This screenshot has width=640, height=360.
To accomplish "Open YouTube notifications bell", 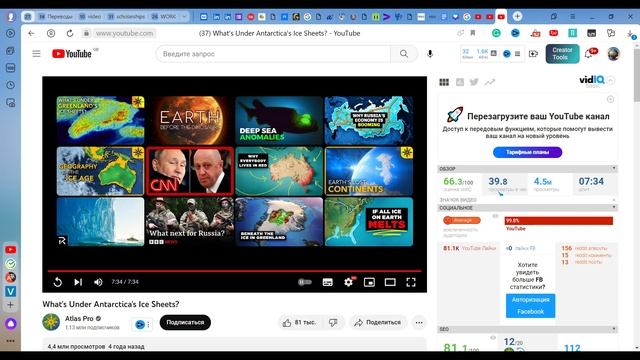I will click(x=589, y=54).
